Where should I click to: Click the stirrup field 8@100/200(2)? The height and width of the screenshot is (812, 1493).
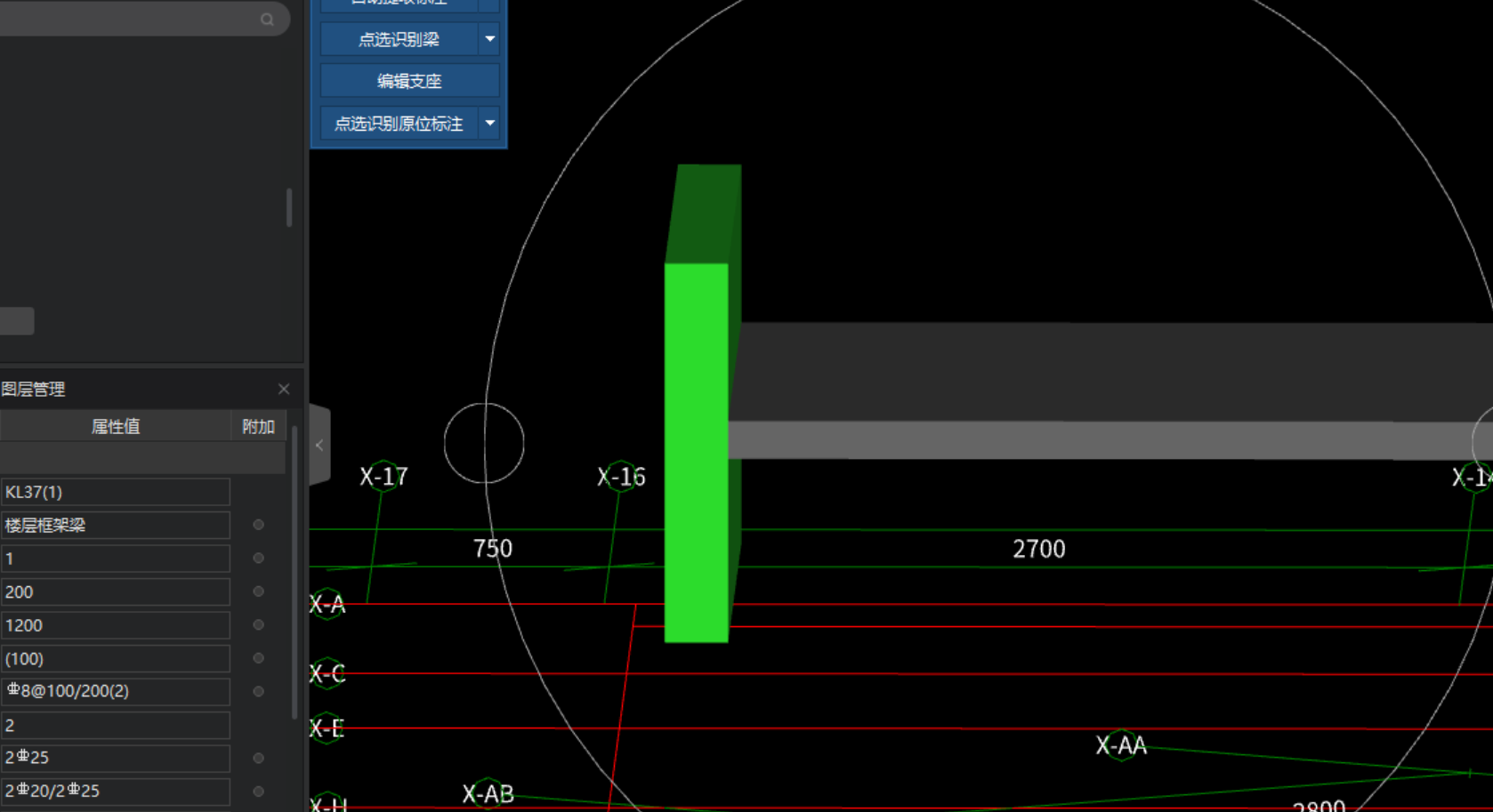[116, 692]
